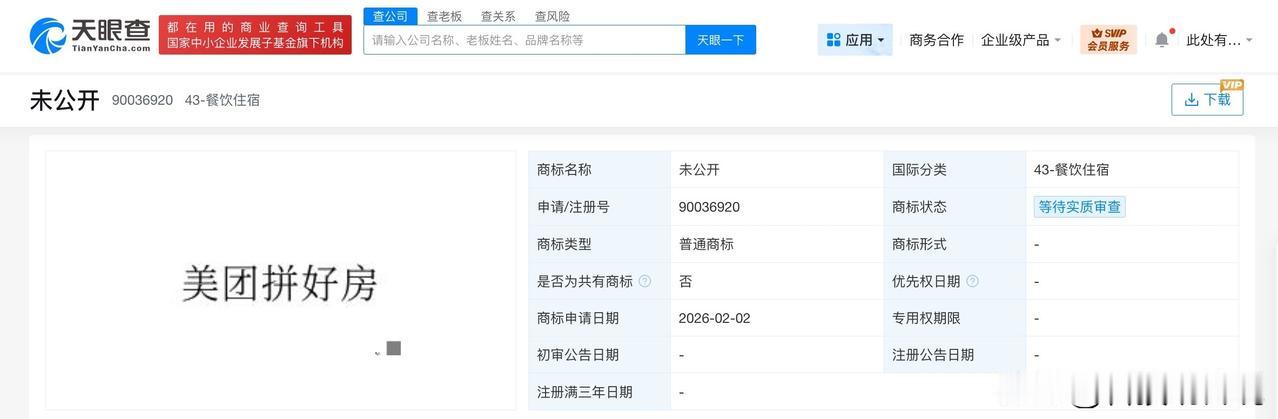Select the 43-餐饮住宿 table value
The image size is (1278, 419).
tap(1071, 170)
